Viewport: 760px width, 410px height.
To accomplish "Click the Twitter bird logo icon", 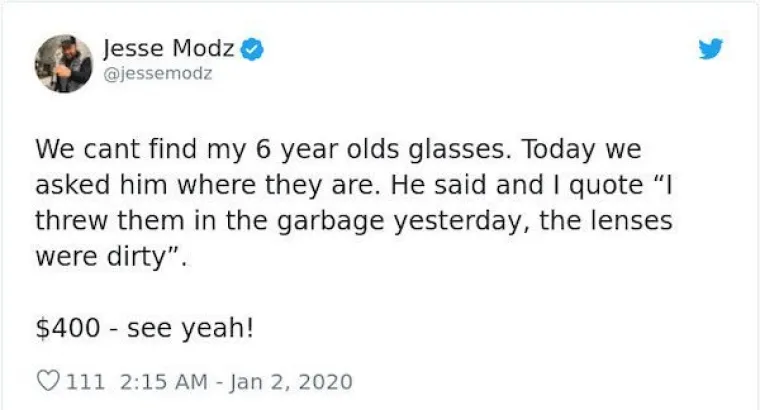I will (711, 48).
